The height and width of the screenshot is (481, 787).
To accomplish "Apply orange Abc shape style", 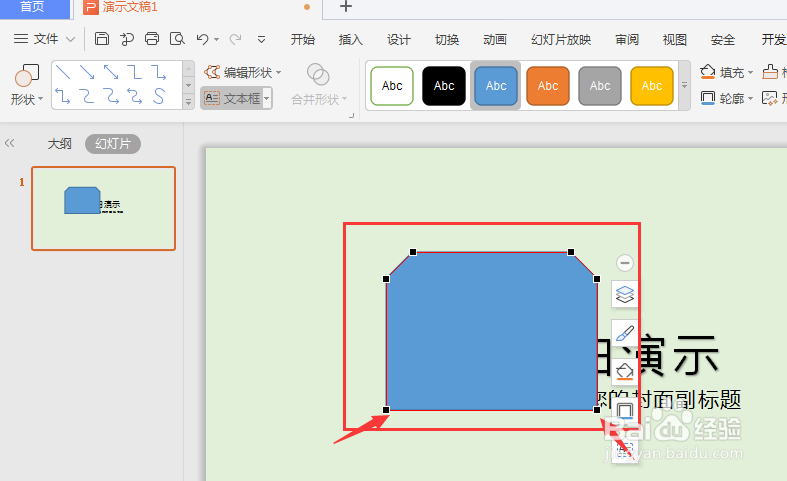I will (548, 86).
